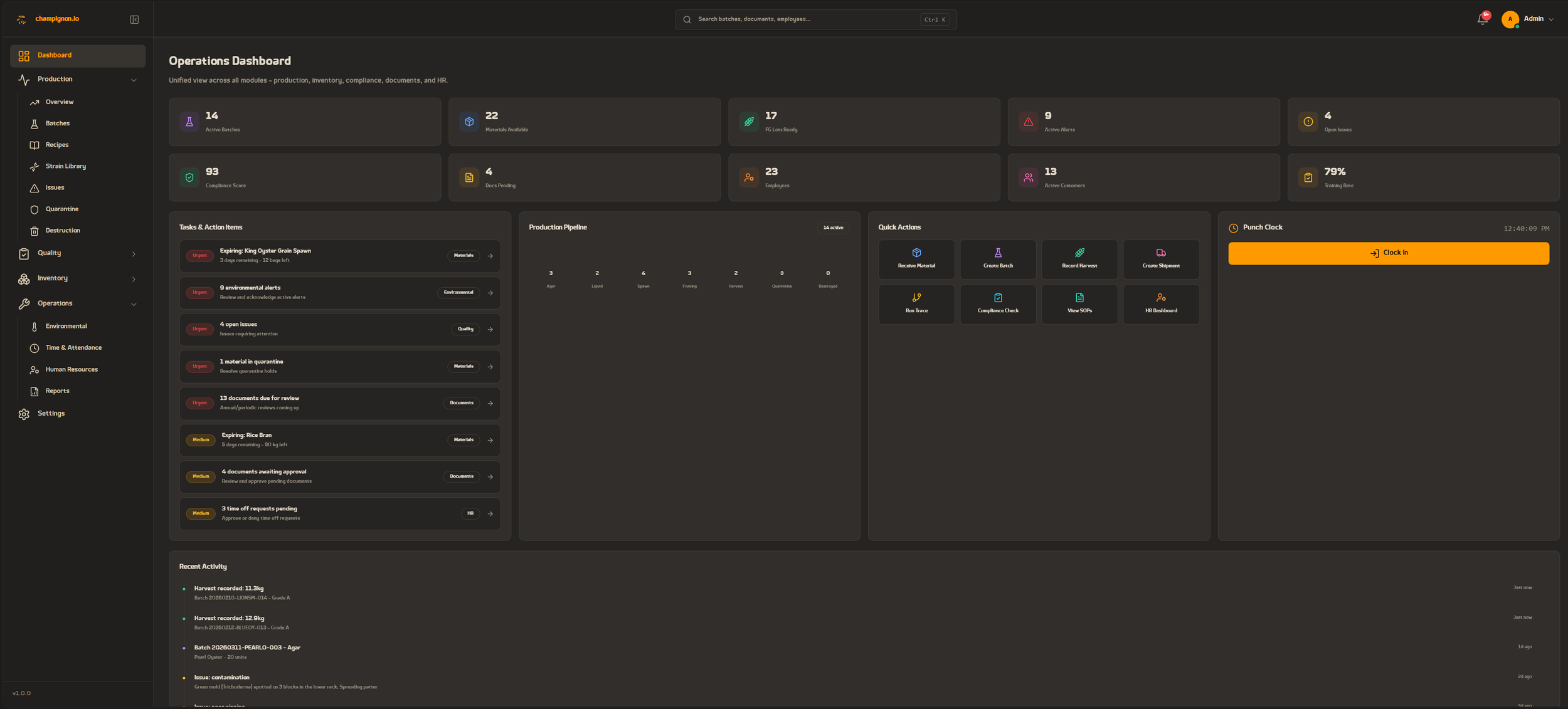
Task: Click the notification bell icon
Action: [x=1482, y=19]
